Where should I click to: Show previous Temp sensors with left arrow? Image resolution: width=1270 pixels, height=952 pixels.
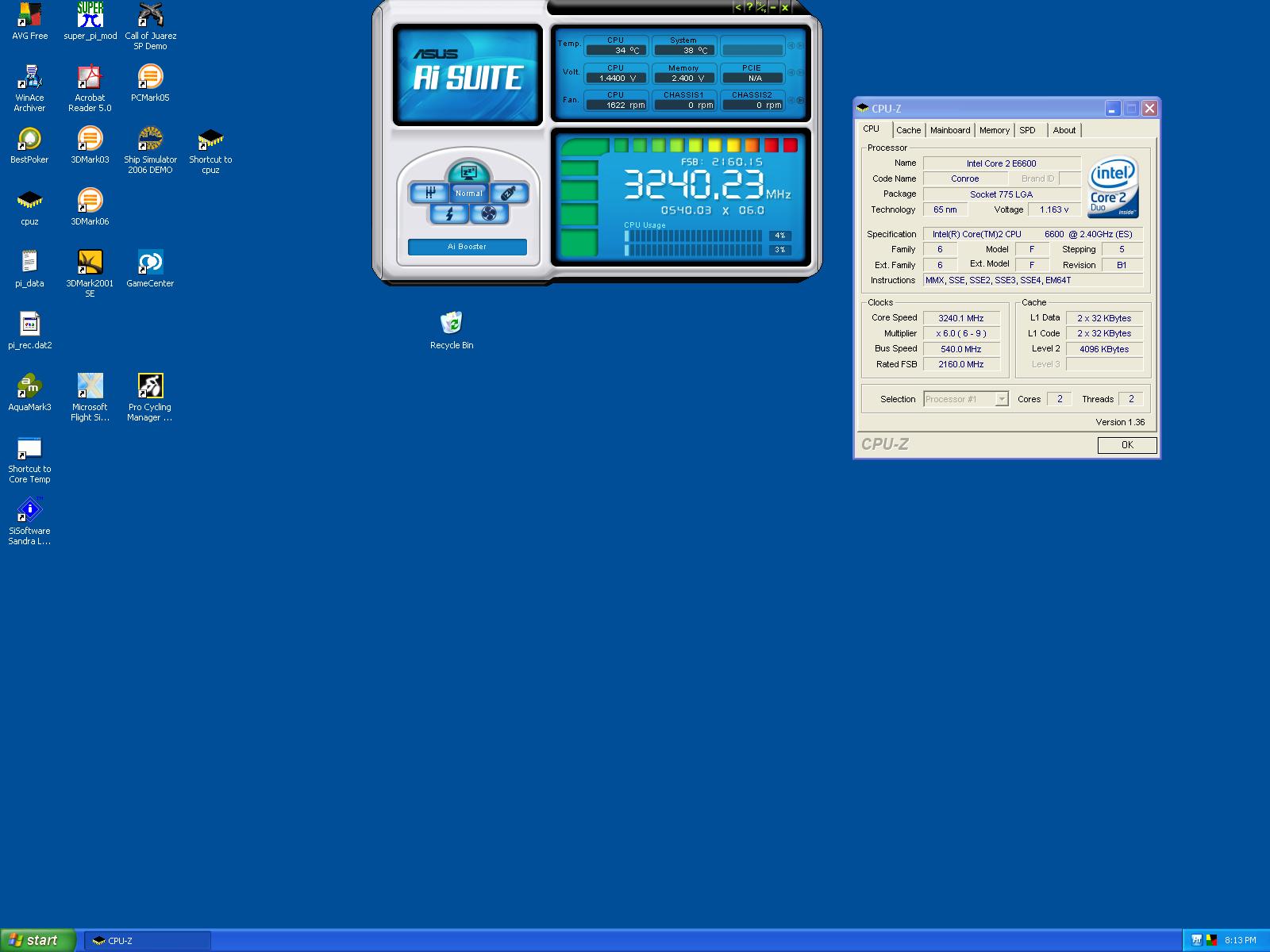791,46
